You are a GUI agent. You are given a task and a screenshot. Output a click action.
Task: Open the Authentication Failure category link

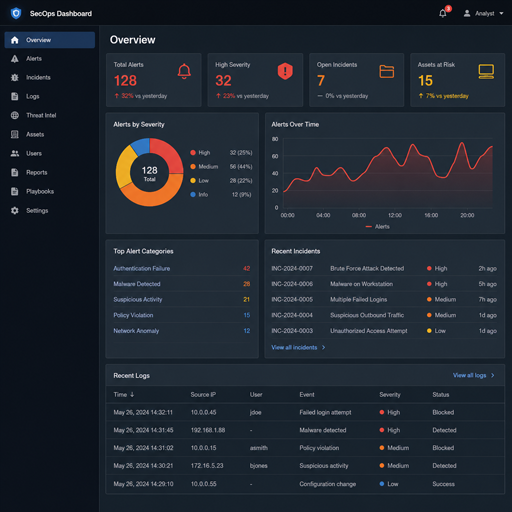[142, 268]
